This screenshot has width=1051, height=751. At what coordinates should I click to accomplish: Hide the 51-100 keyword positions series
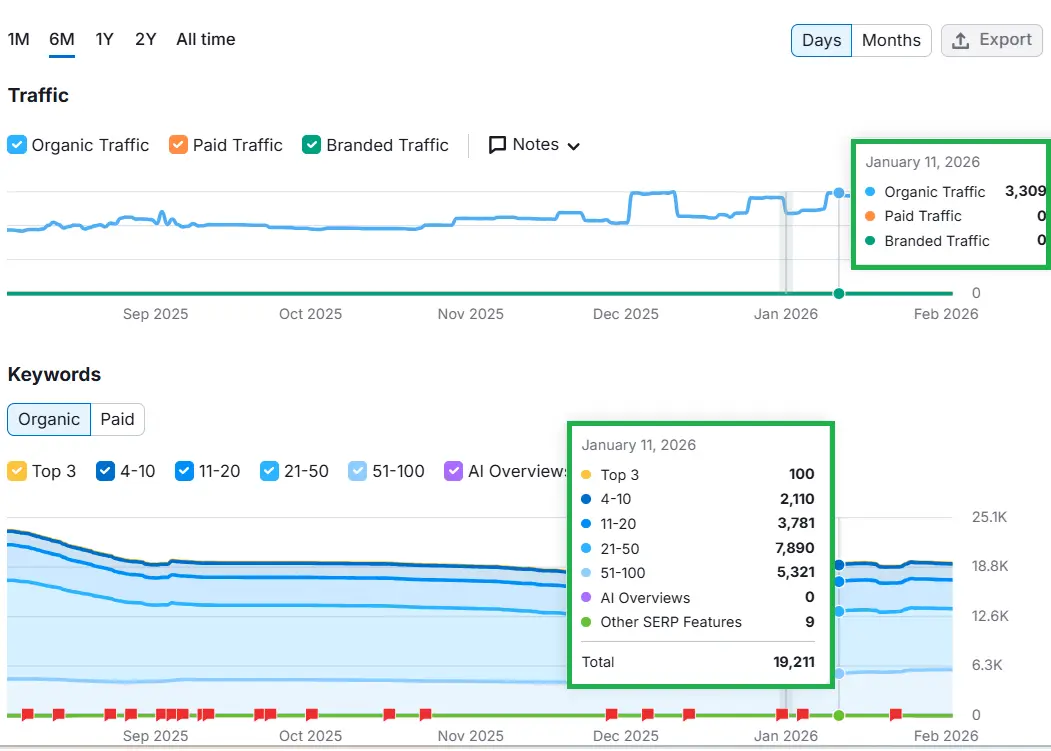tap(357, 471)
